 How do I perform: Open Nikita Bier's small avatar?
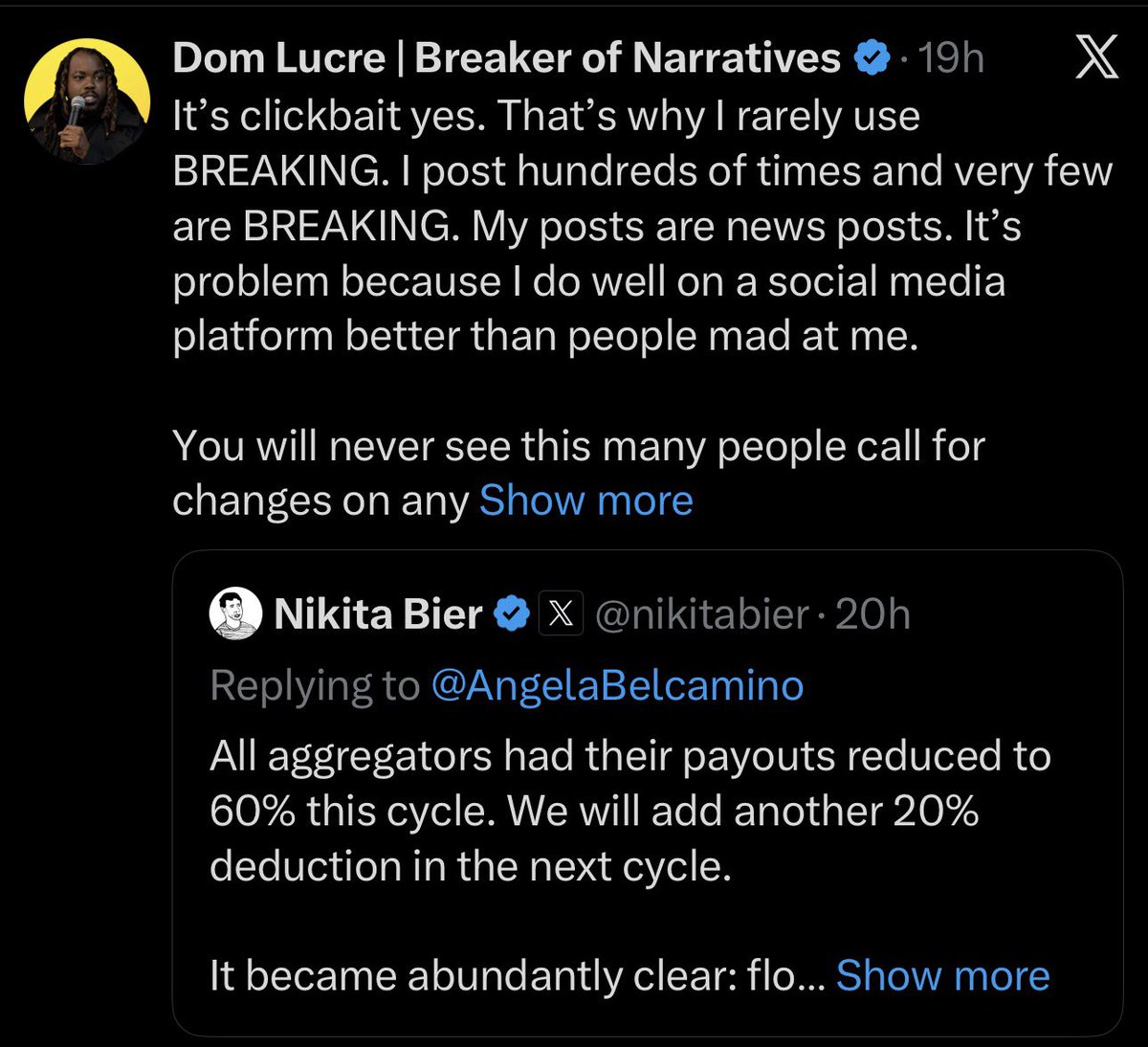pos(235,613)
